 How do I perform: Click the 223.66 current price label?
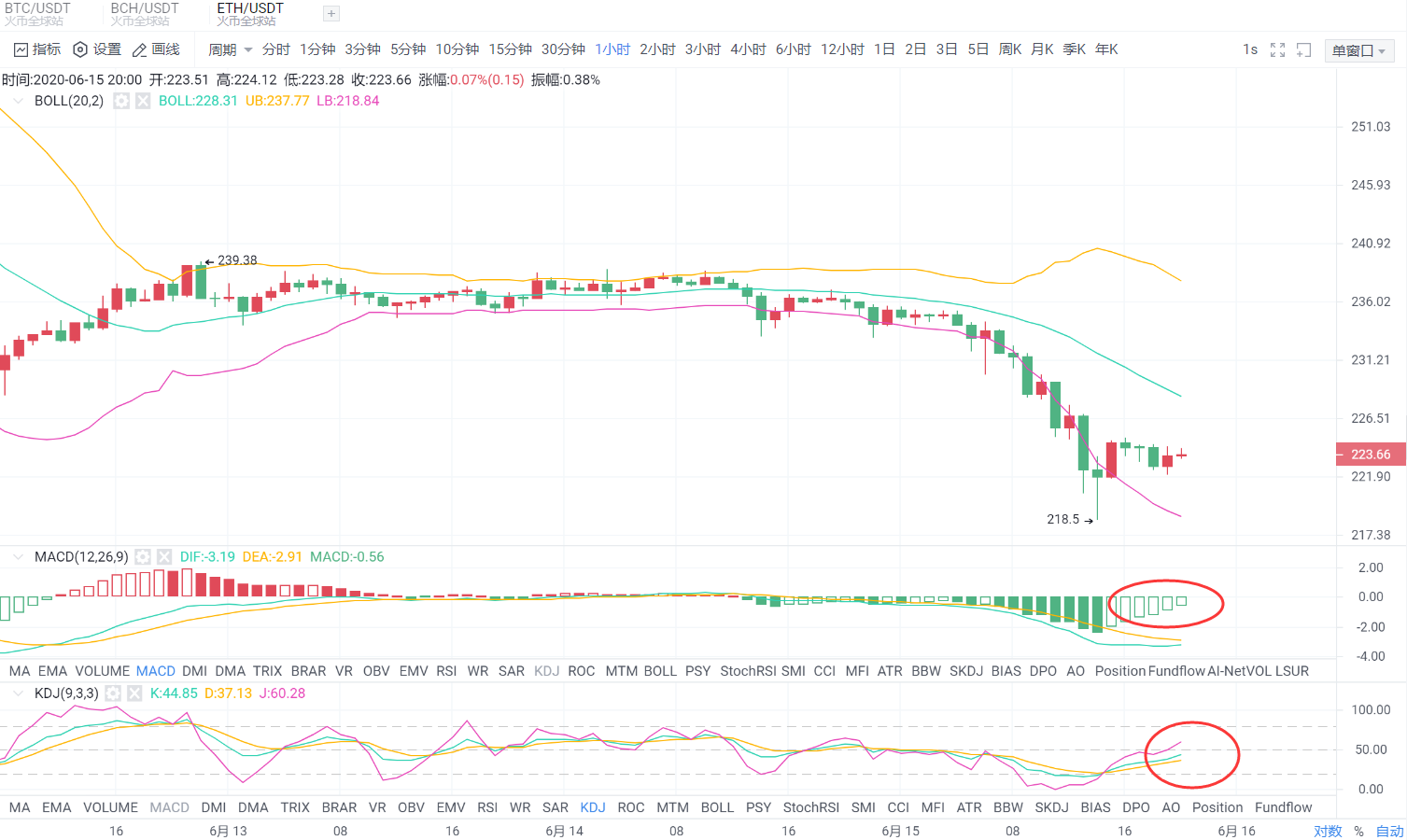pyautogui.click(x=1370, y=455)
